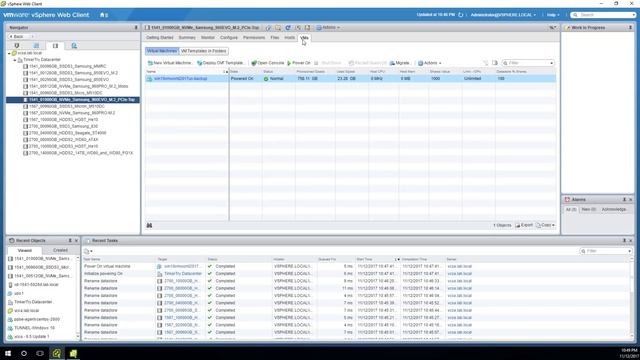Screen dimensions: 640x360
Task: Click the Windows Start button
Action: coord(8,353)
